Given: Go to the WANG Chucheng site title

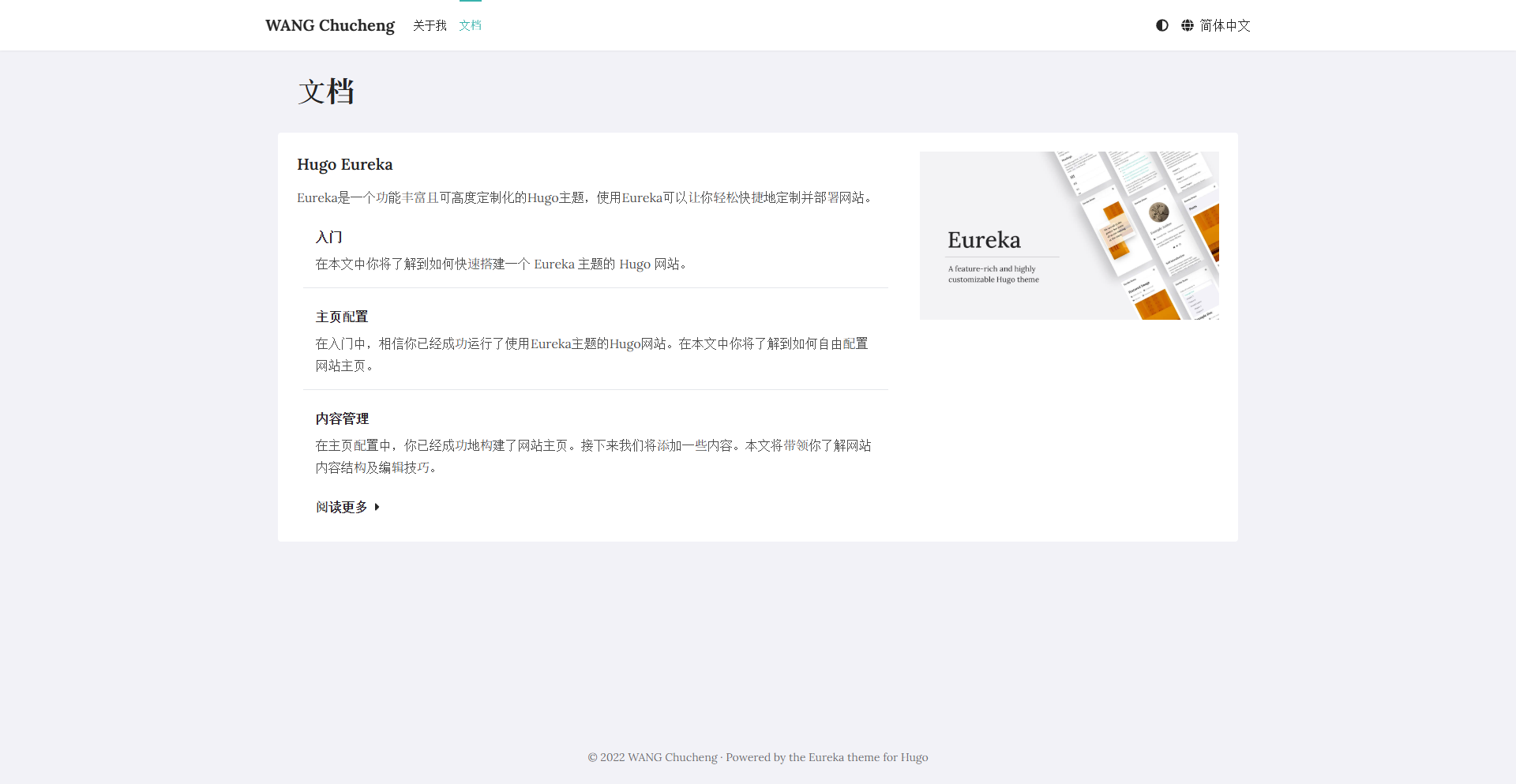Looking at the screenshot, I should click(329, 25).
